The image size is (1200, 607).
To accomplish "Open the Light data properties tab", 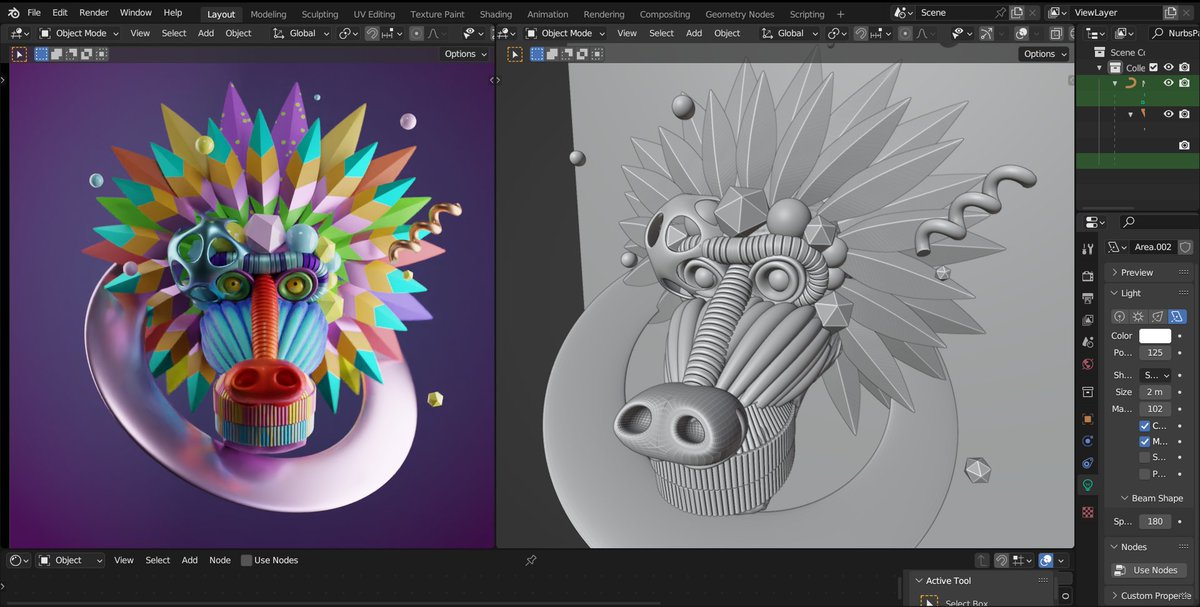I will point(1088,485).
